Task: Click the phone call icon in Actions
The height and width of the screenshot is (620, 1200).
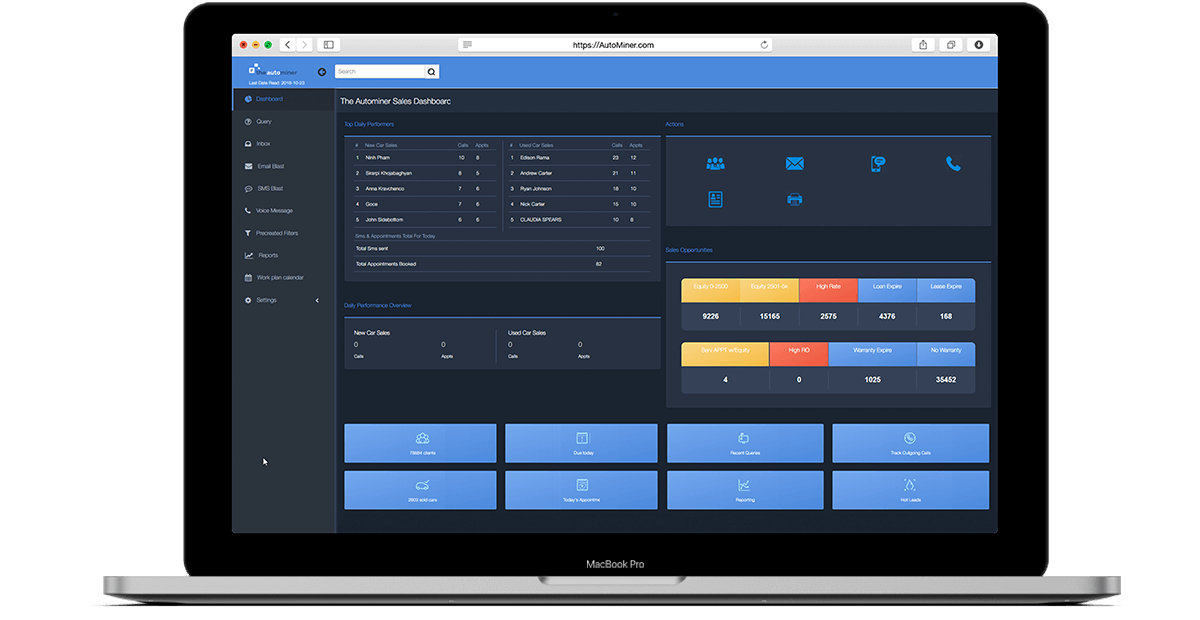Action: [953, 164]
